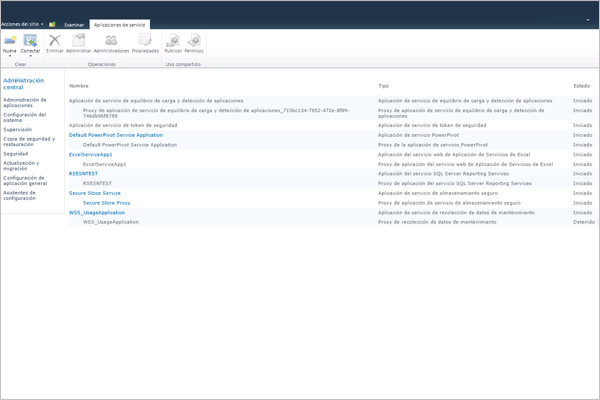The image size is (600, 400).
Task: Go to Configuración del sistema
Action: (24, 118)
